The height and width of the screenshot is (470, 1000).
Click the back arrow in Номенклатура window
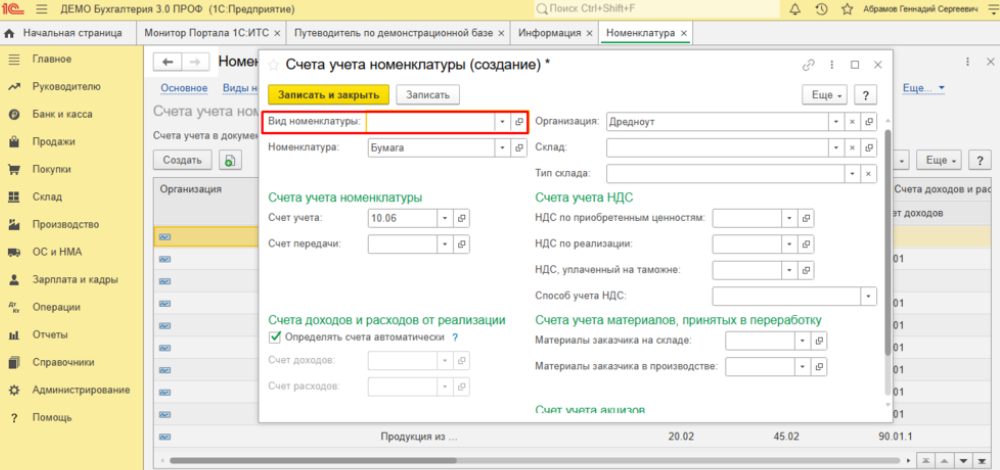click(168, 62)
